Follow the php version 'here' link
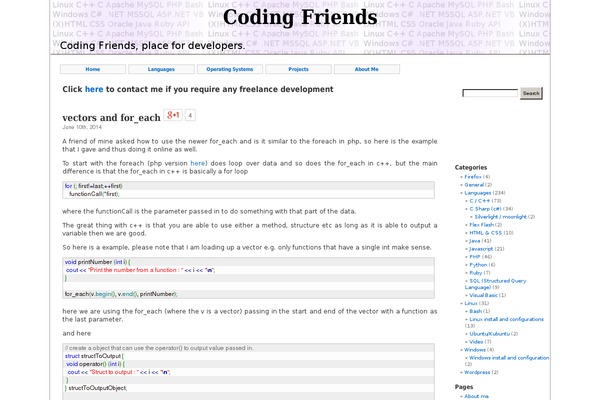Viewport: 600px width, 400px height. click(198, 162)
